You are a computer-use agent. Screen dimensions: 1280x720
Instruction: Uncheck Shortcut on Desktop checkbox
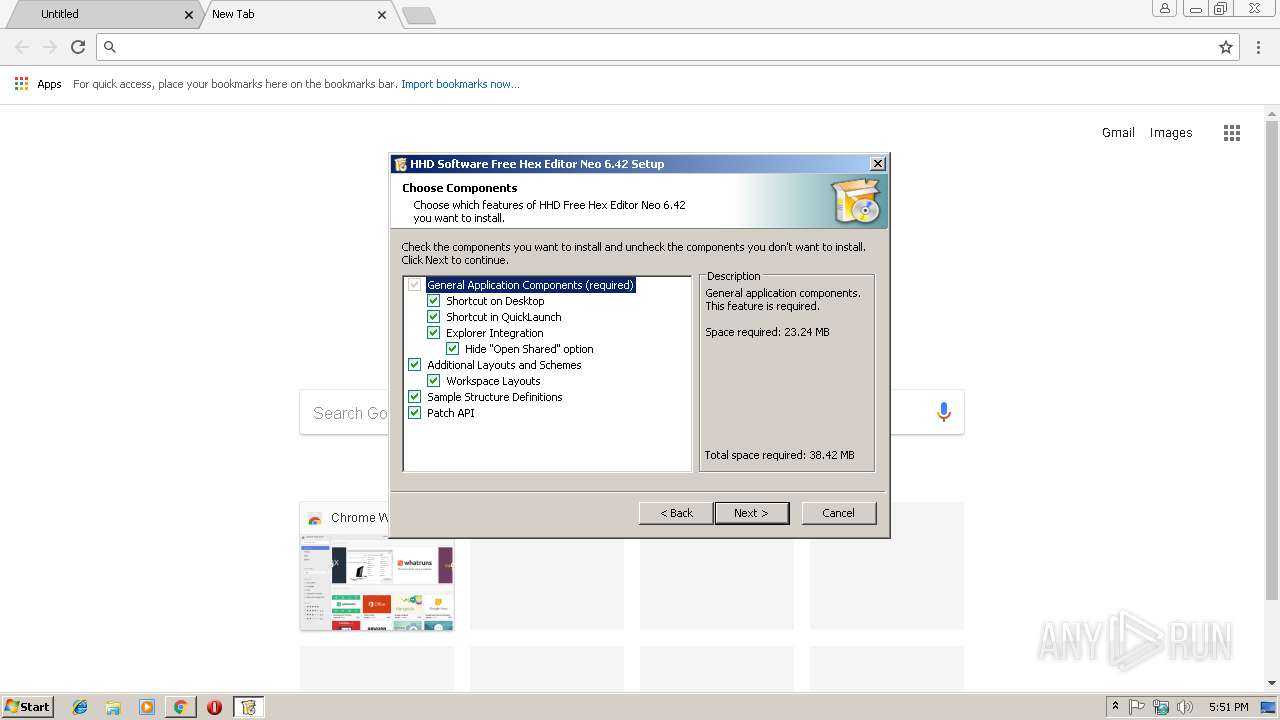pos(433,300)
